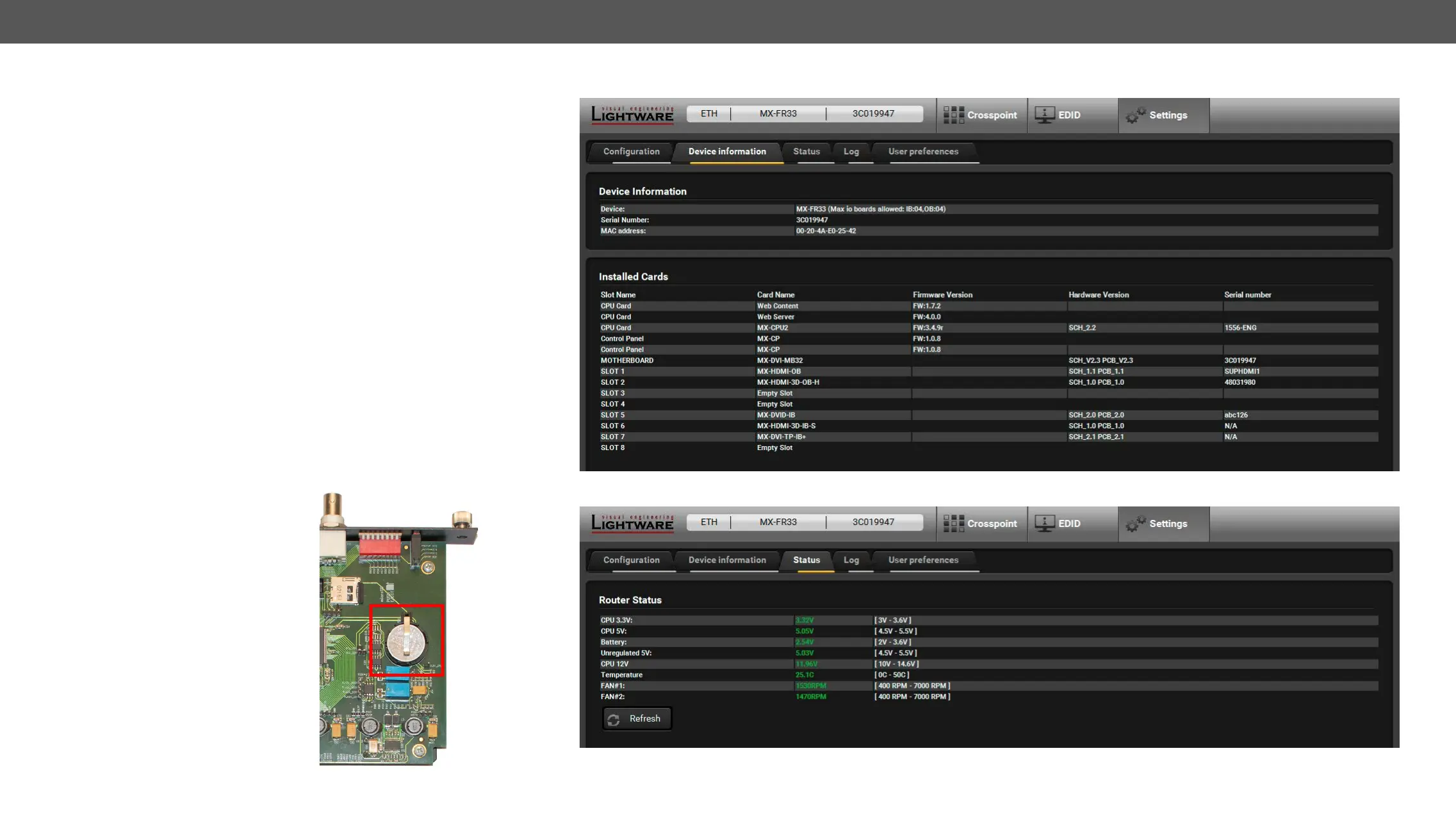Viewport: 1456px width, 817px height.
Task: Click the MX-FR33 device field above Installed Cards
Action: (x=778, y=114)
